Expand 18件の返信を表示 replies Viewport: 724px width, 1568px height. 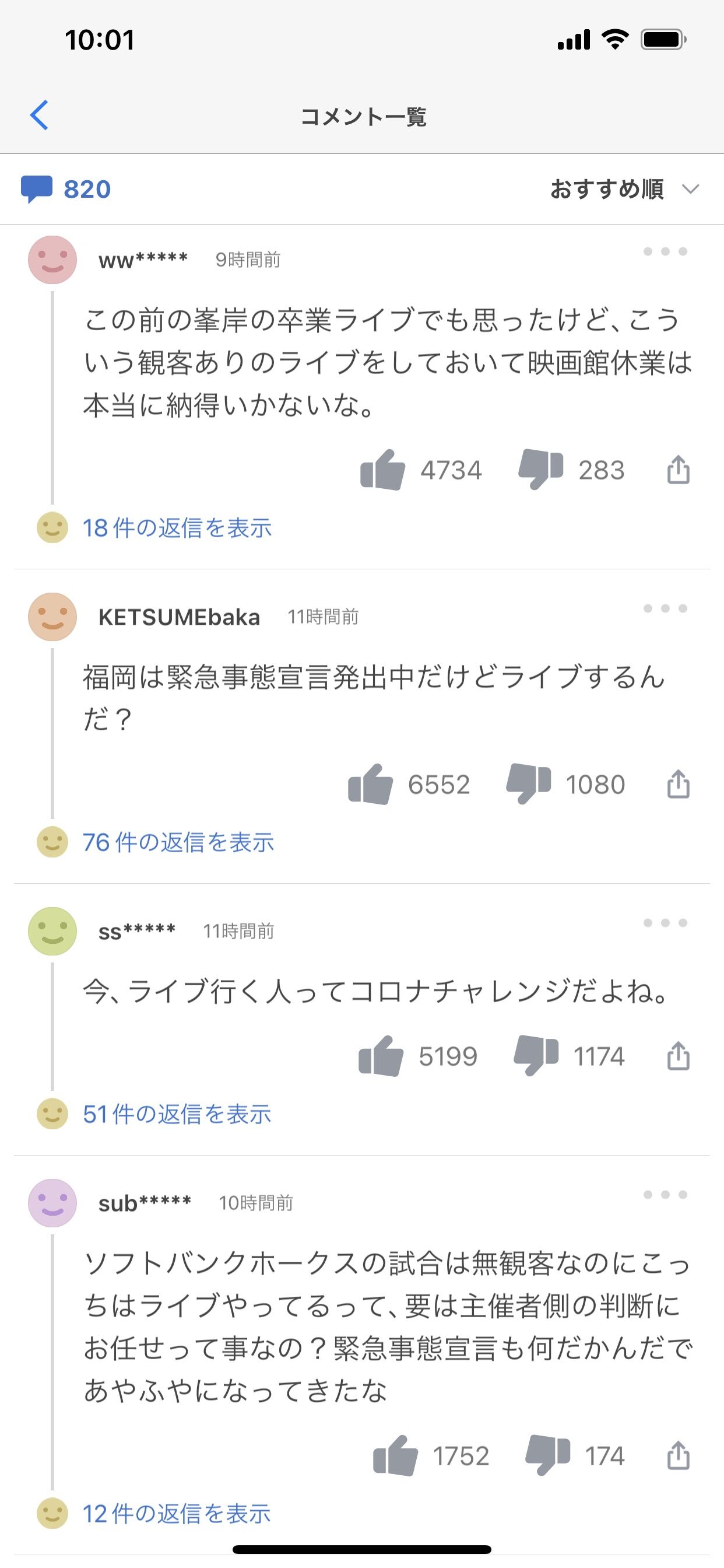coord(177,528)
